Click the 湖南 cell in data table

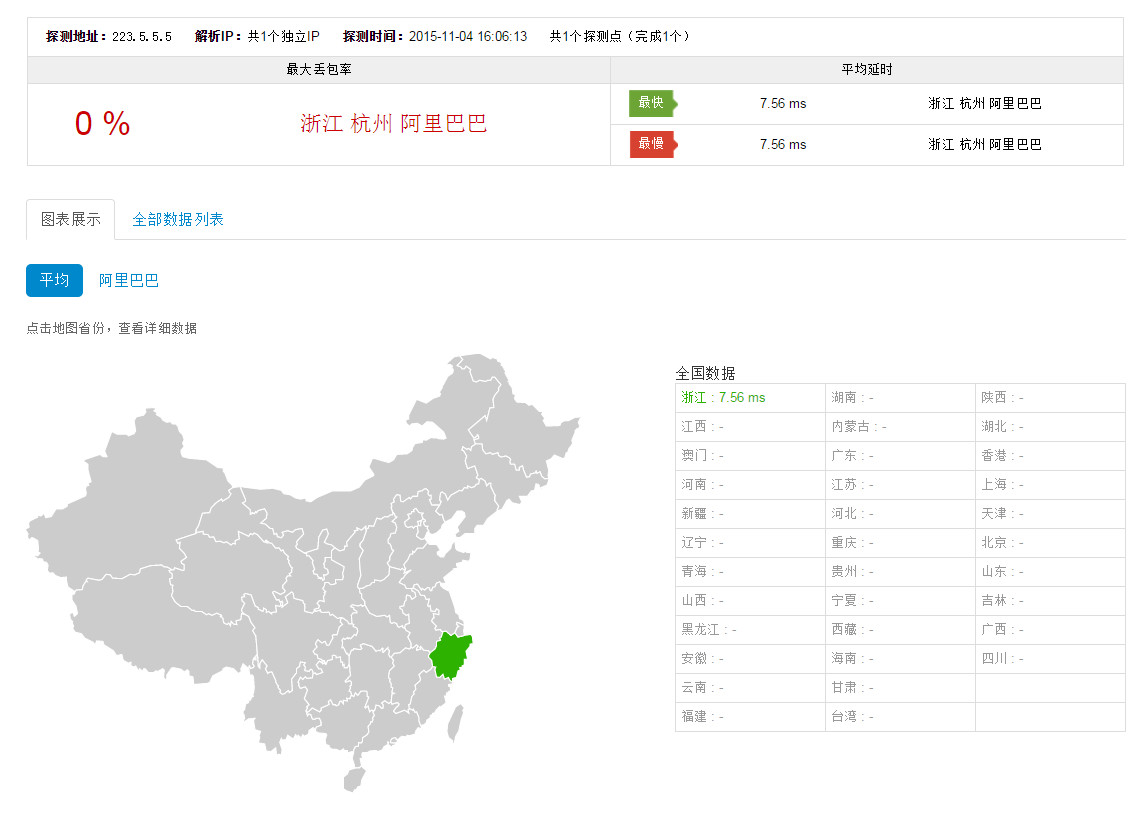pyautogui.click(x=900, y=398)
